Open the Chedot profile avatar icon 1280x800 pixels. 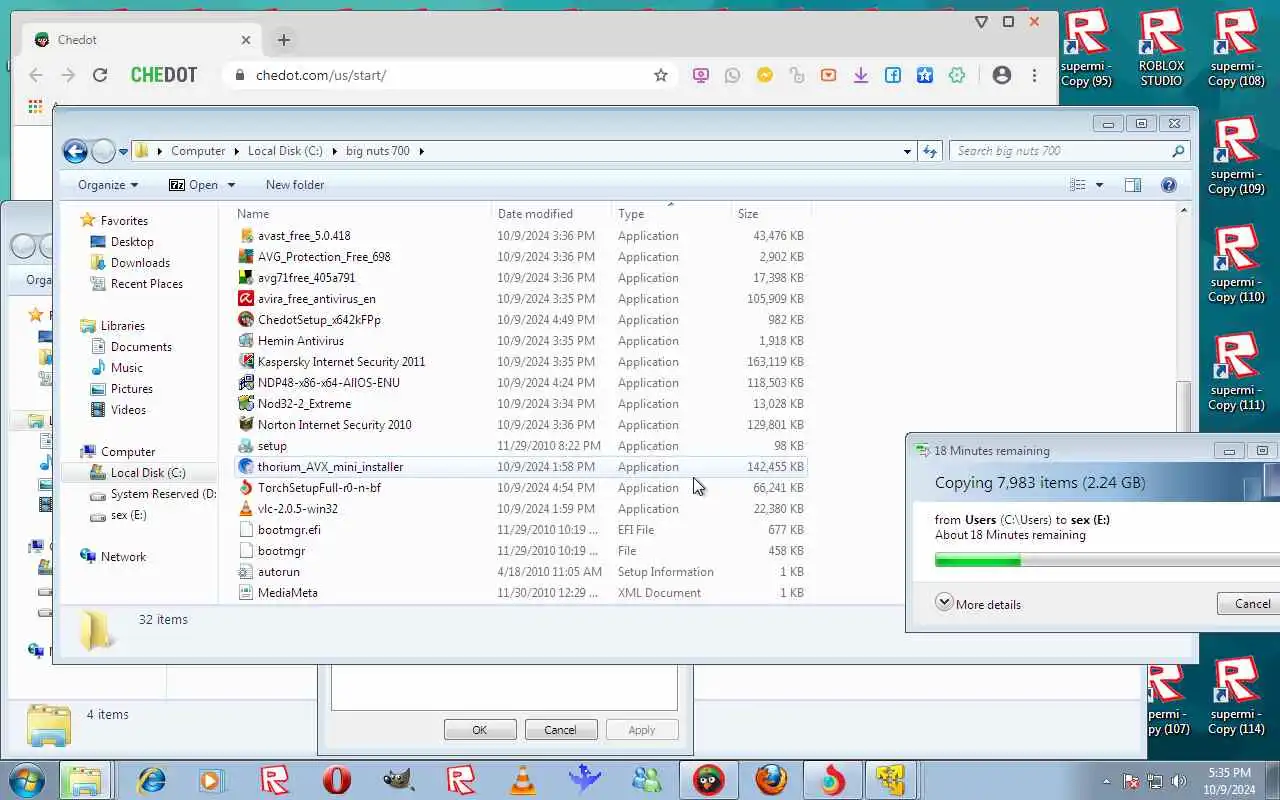click(x=1001, y=75)
